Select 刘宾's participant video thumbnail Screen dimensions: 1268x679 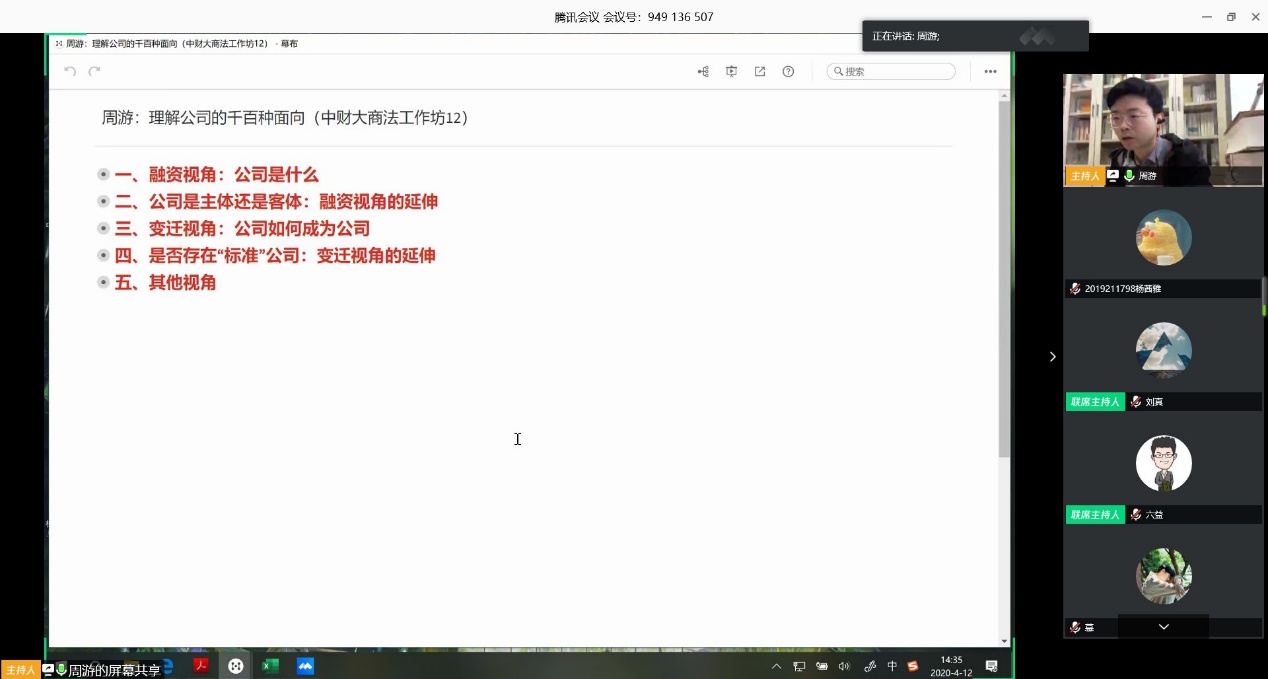point(1163,351)
